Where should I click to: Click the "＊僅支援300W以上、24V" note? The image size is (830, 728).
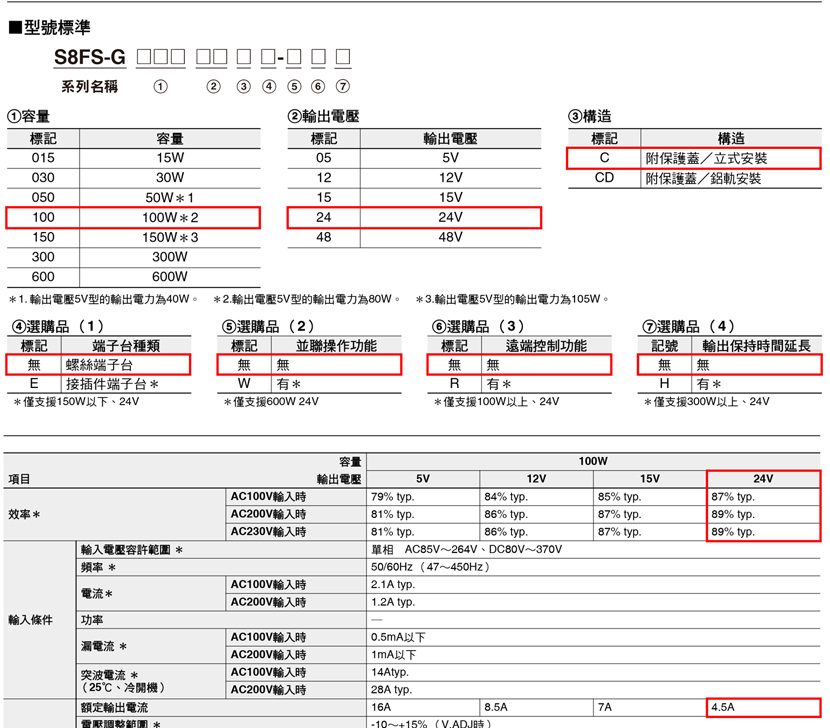(x=706, y=402)
